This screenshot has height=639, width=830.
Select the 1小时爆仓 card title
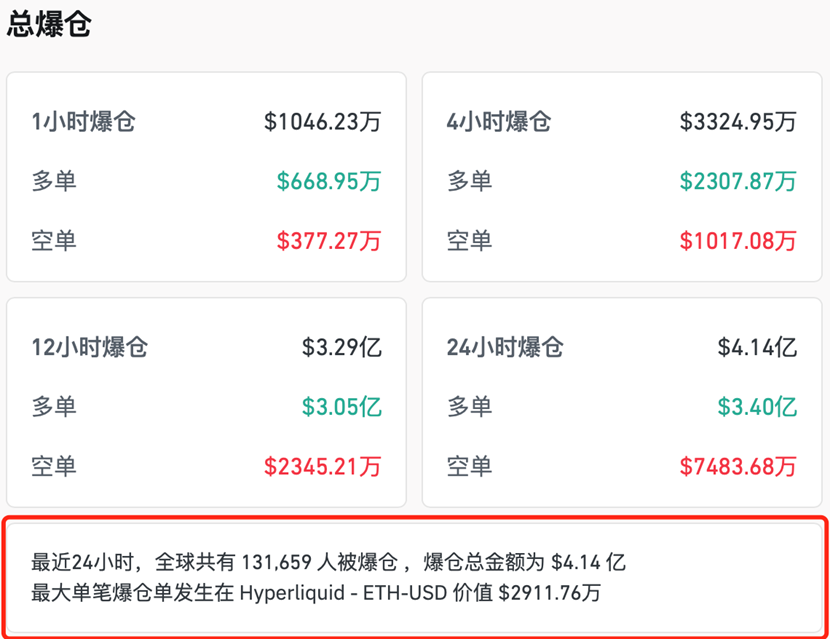point(83,122)
